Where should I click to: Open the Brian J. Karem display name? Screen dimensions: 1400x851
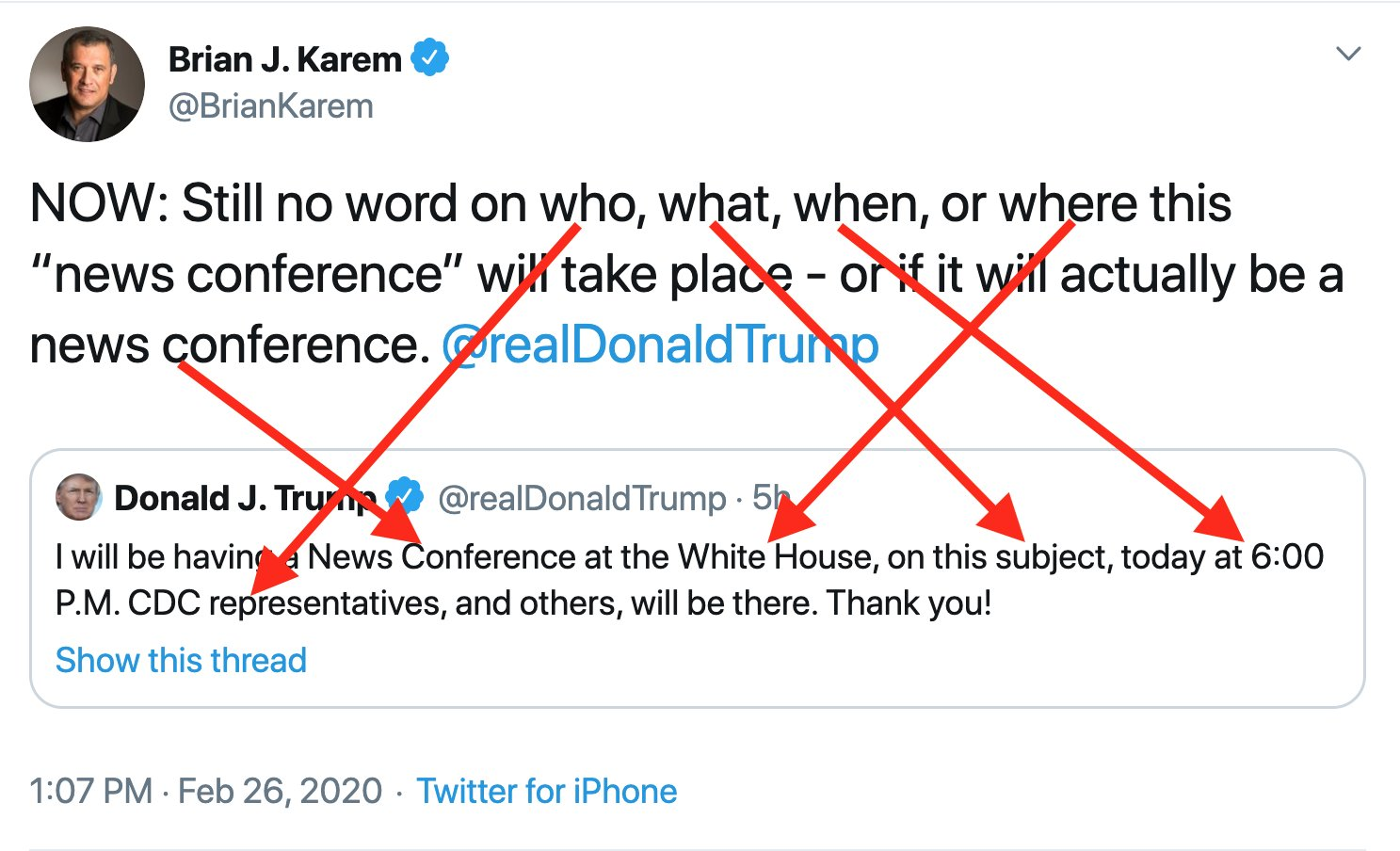[284, 59]
